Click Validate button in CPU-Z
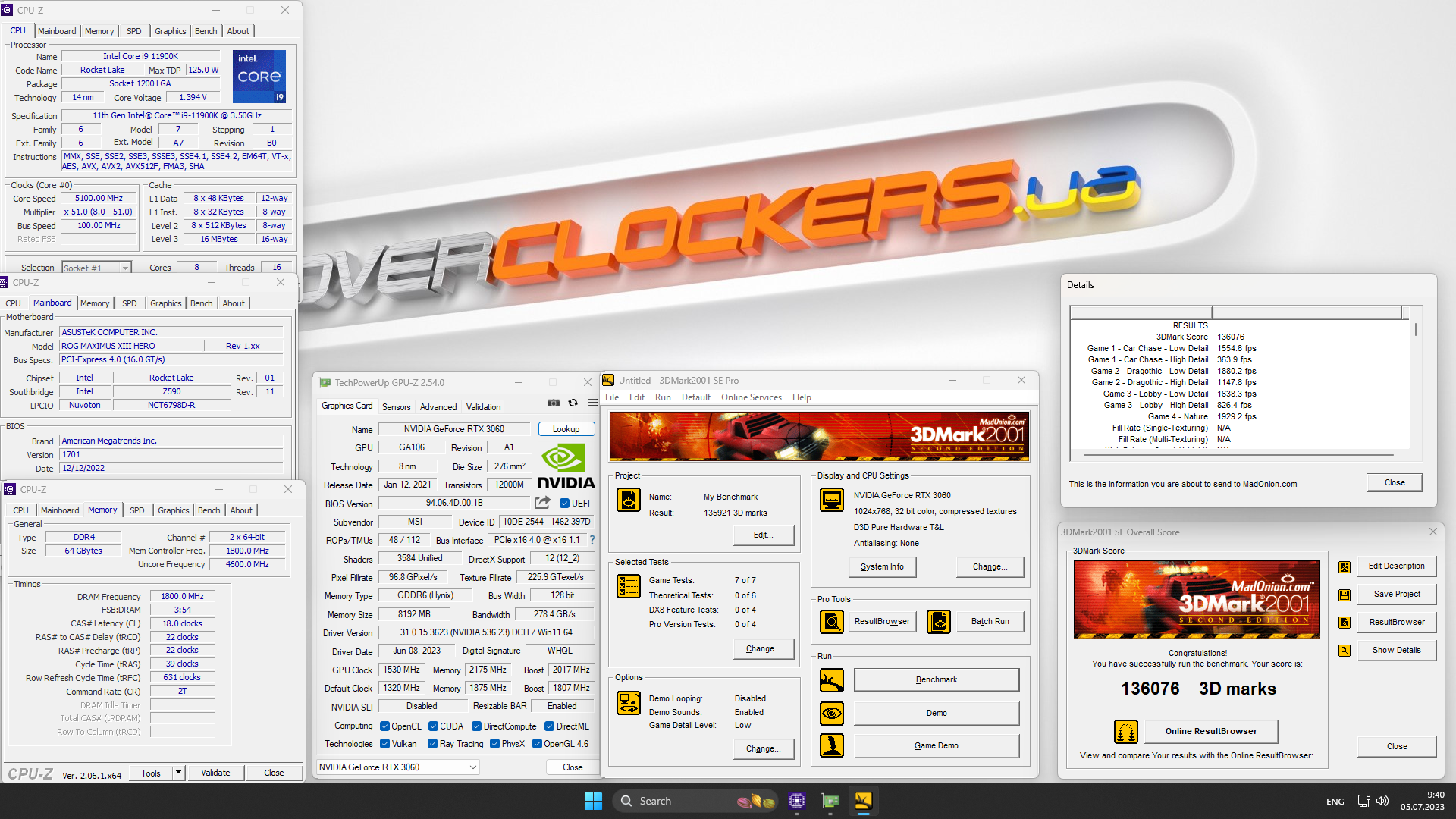Screen dimensions: 1456x819 [215, 773]
